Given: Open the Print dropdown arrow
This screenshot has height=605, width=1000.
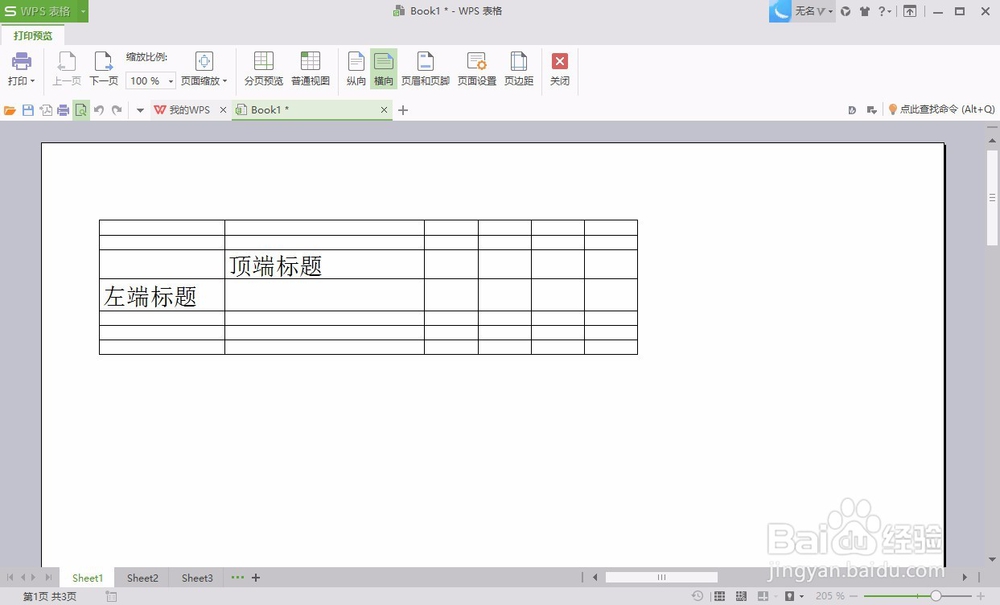Looking at the screenshot, I should point(33,81).
